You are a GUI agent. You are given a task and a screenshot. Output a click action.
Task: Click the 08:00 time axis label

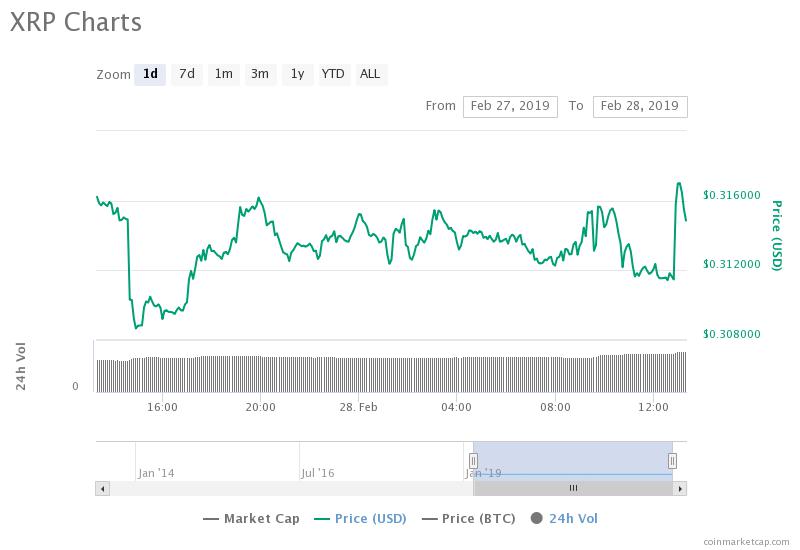[555, 407]
